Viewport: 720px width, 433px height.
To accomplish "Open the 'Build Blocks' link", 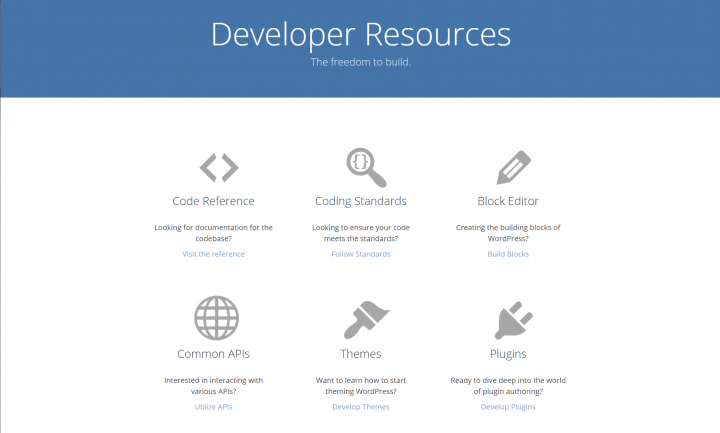I will point(508,254).
